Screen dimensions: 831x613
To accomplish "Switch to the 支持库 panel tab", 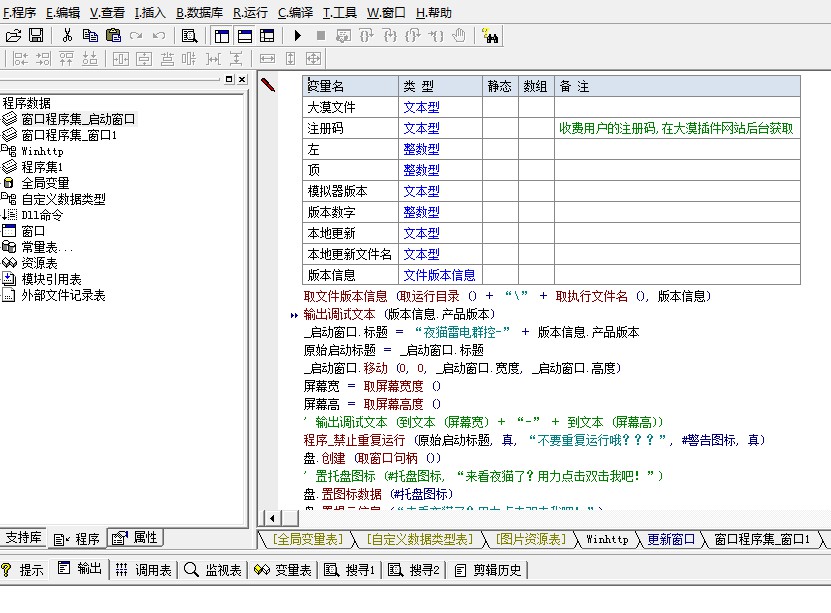I will coord(23,538).
